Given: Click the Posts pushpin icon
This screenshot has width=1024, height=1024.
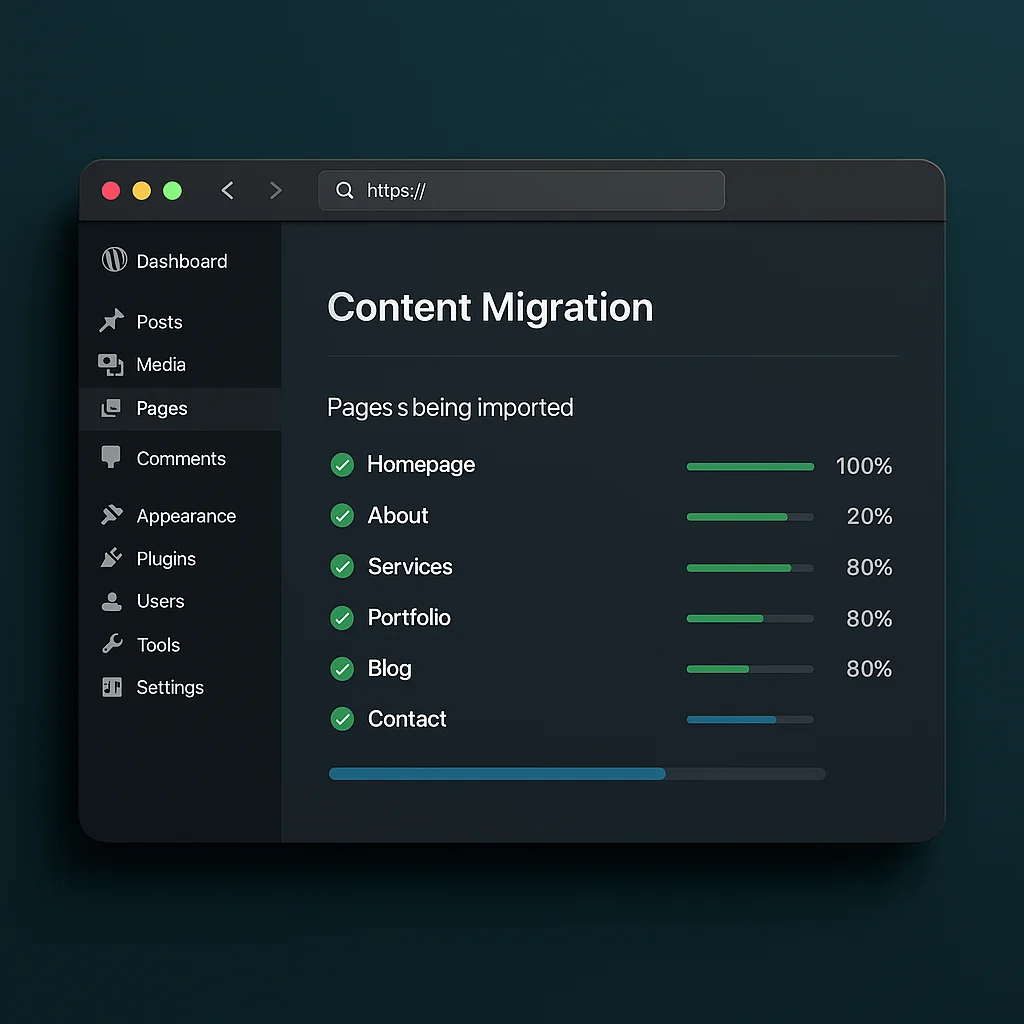Looking at the screenshot, I should point(113,321).
